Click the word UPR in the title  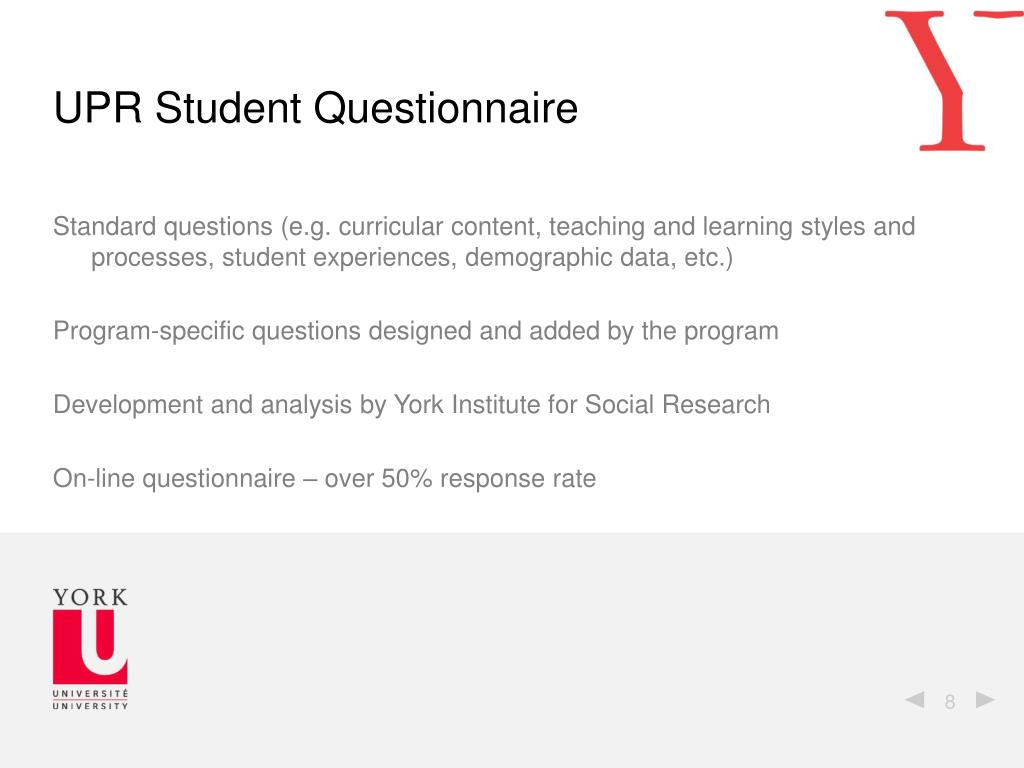click(x=98, y=108)
